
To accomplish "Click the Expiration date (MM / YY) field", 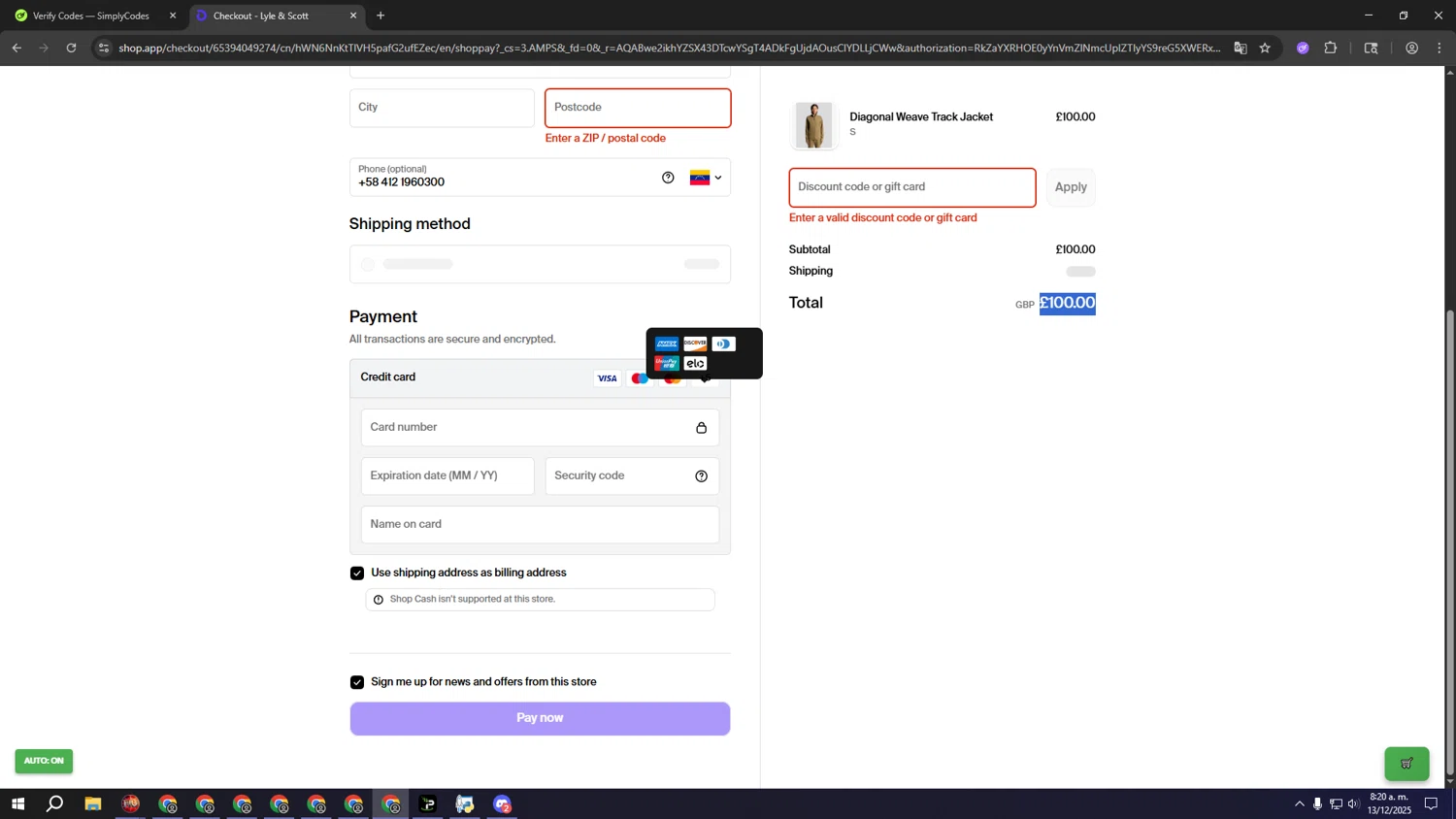I will coord(447,476).
